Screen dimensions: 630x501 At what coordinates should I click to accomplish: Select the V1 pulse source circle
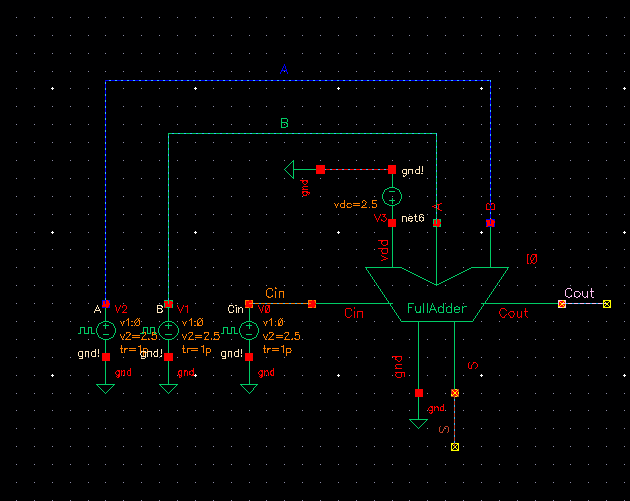coord(168,331)
